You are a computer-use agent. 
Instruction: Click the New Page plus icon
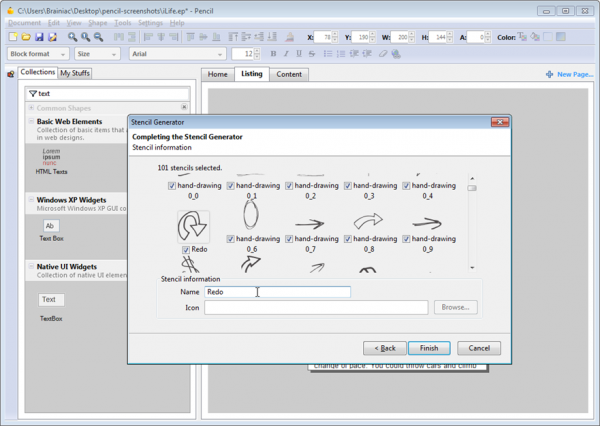tap(550, 75)
